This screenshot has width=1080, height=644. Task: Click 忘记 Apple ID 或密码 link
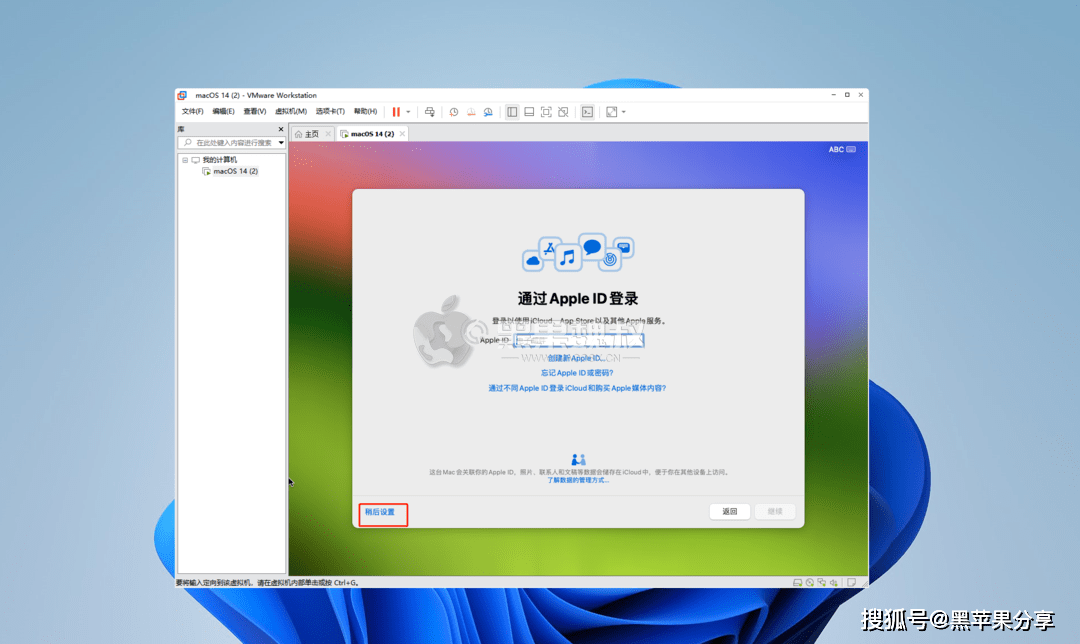point(577,373)
